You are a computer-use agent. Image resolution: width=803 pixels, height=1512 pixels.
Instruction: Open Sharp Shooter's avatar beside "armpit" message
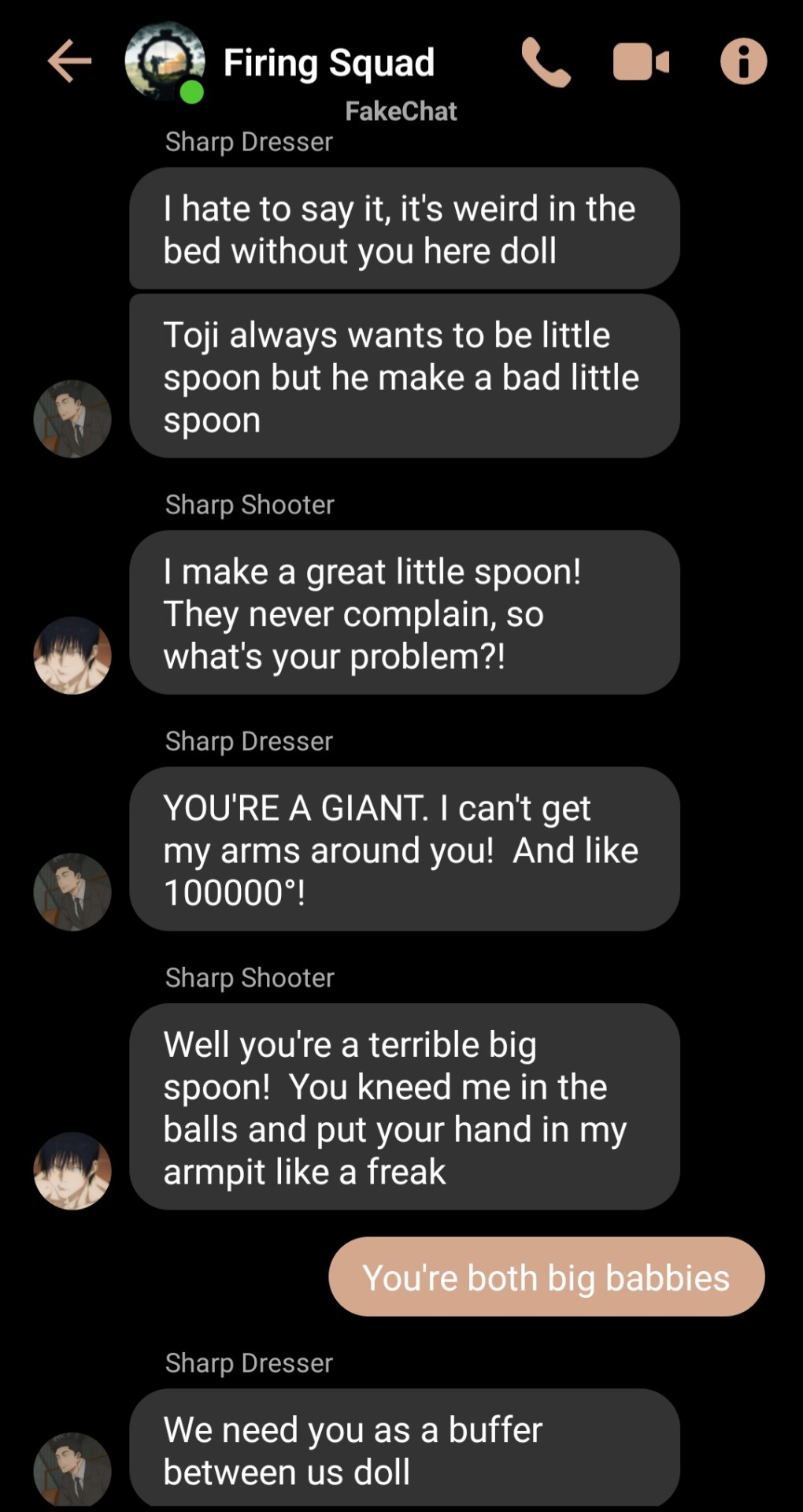click(x=72, y=1171)
